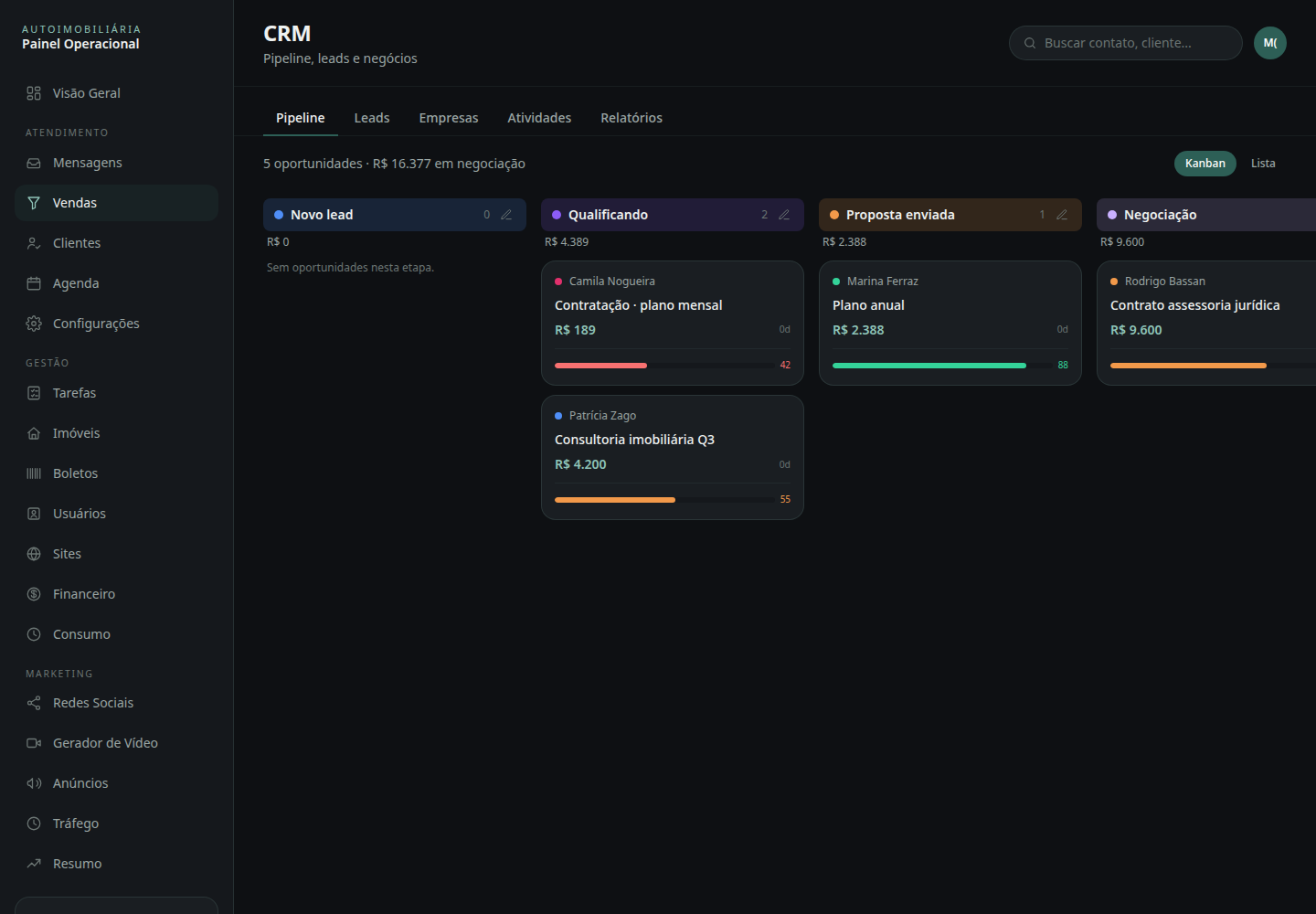1316x914 pixels.
Task: Open Consultoria imobiliária Q3 card
Action: coord(673,458)
